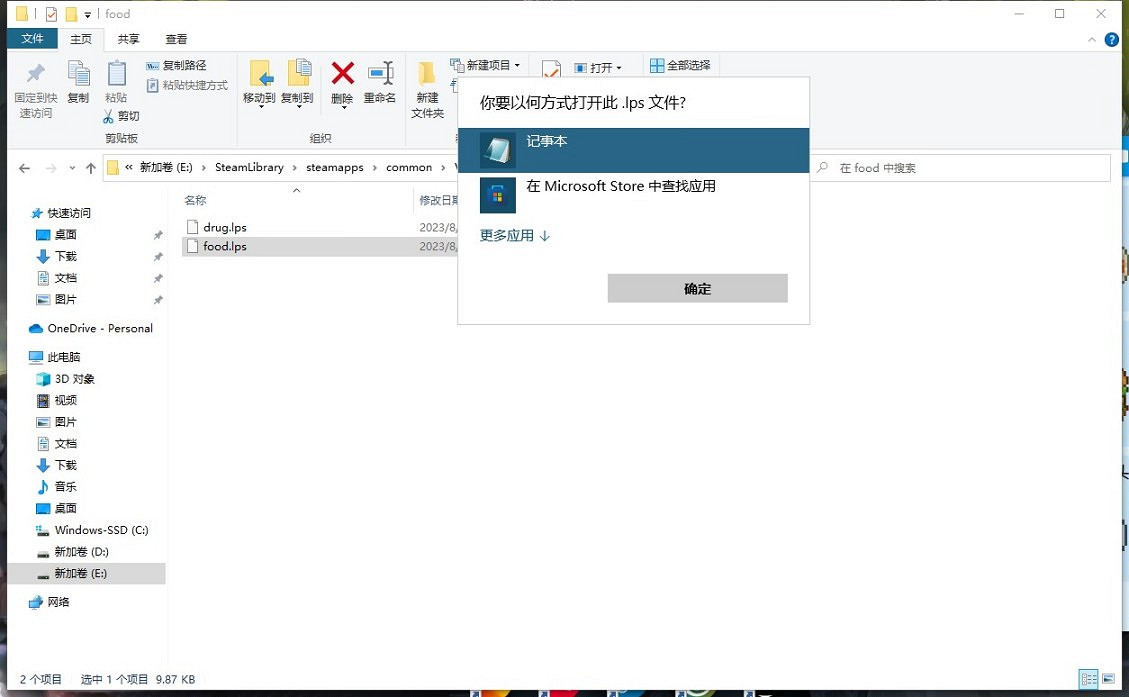Confirm opening with Notepad via 确定
The width and height of the screenshot is (1129, 697).
[696, 288]
